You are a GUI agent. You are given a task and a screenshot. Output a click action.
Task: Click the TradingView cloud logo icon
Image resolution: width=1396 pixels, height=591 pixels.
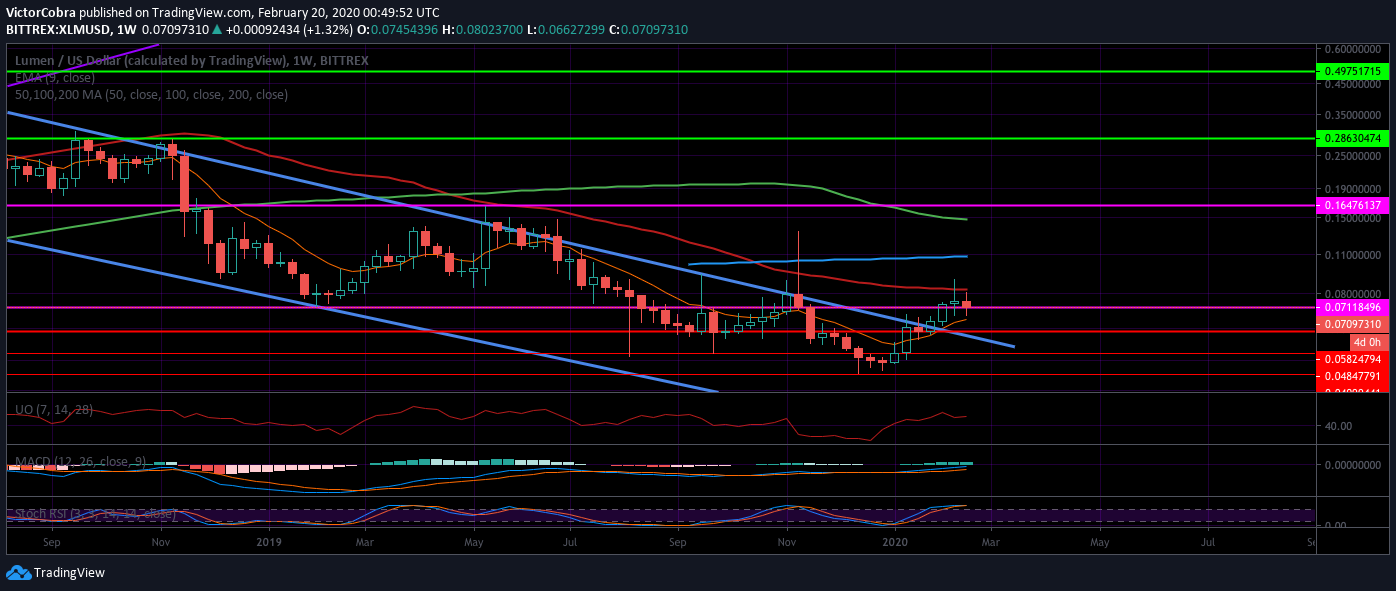click(x=18, y=573)
